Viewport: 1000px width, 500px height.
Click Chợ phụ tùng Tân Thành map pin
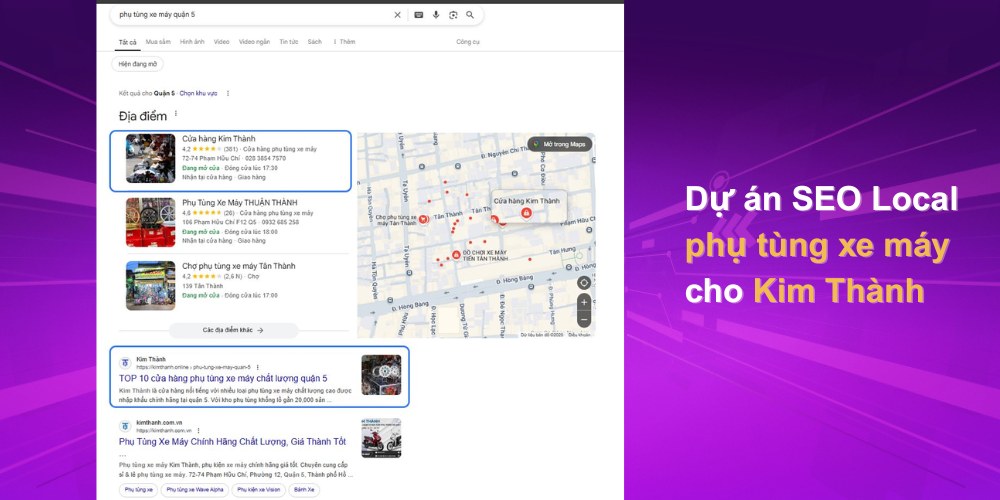pos(423,219)
